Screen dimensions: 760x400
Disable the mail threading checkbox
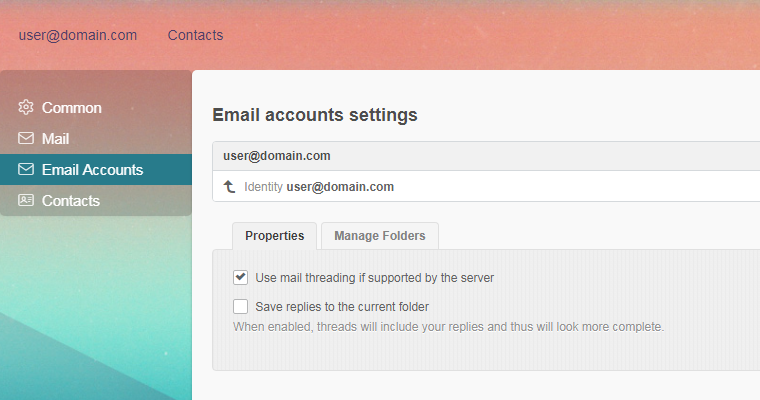240,277
